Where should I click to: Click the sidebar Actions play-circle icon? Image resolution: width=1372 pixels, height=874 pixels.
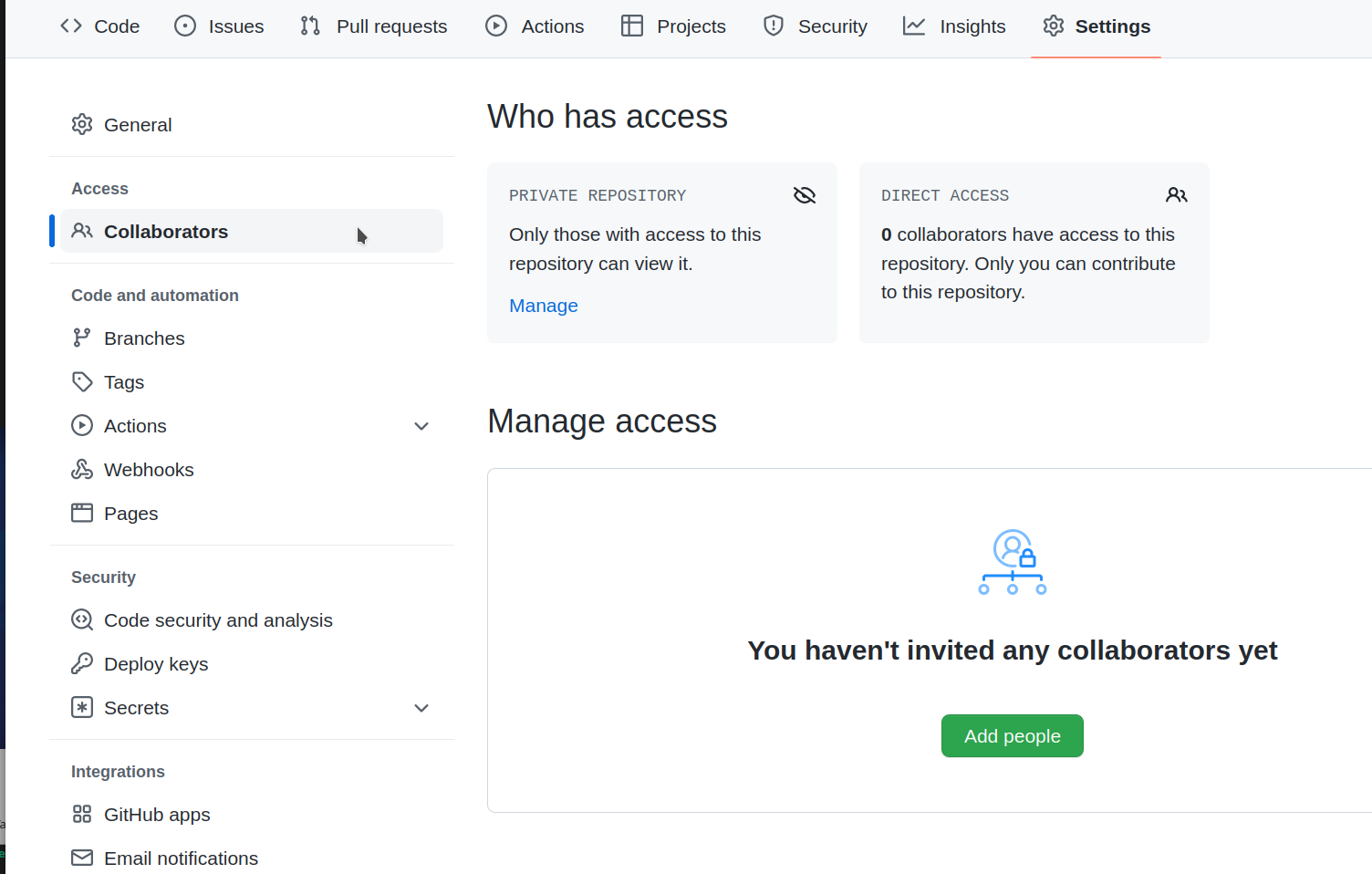pos(82,425)
